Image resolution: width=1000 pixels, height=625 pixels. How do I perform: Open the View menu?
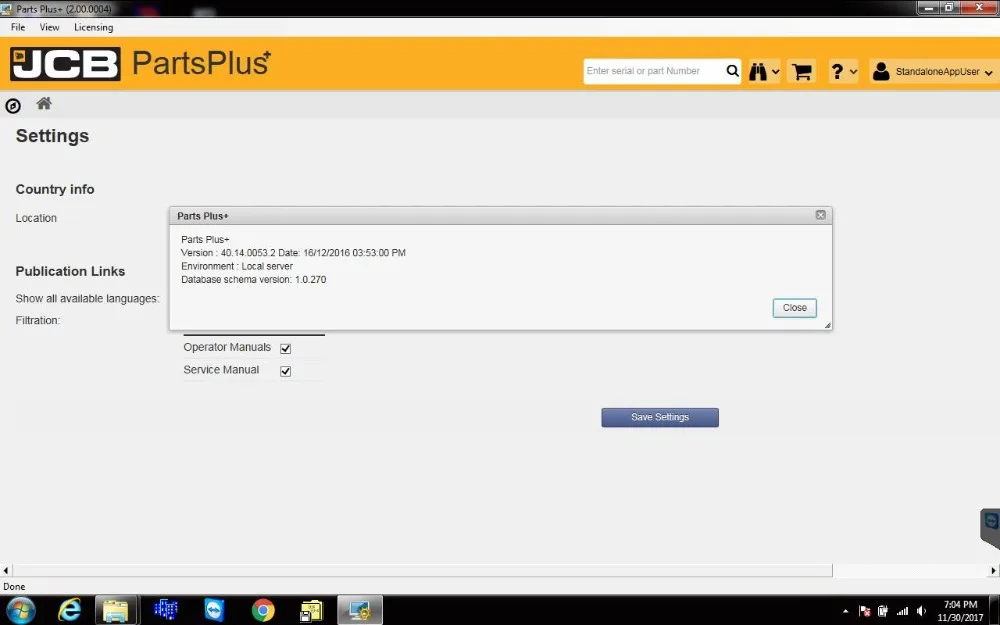(x=49, y=27)
